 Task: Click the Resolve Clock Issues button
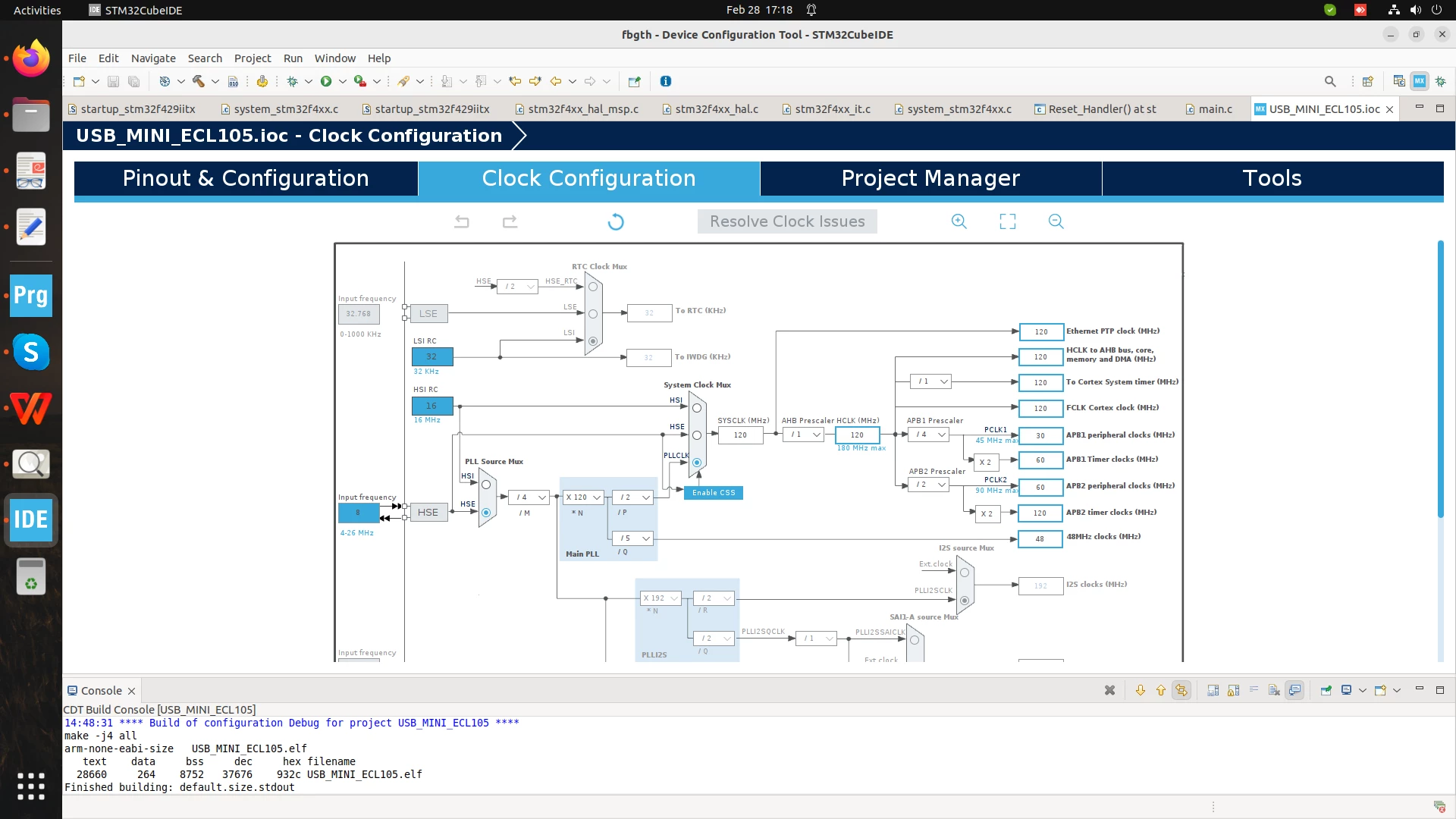787,221
